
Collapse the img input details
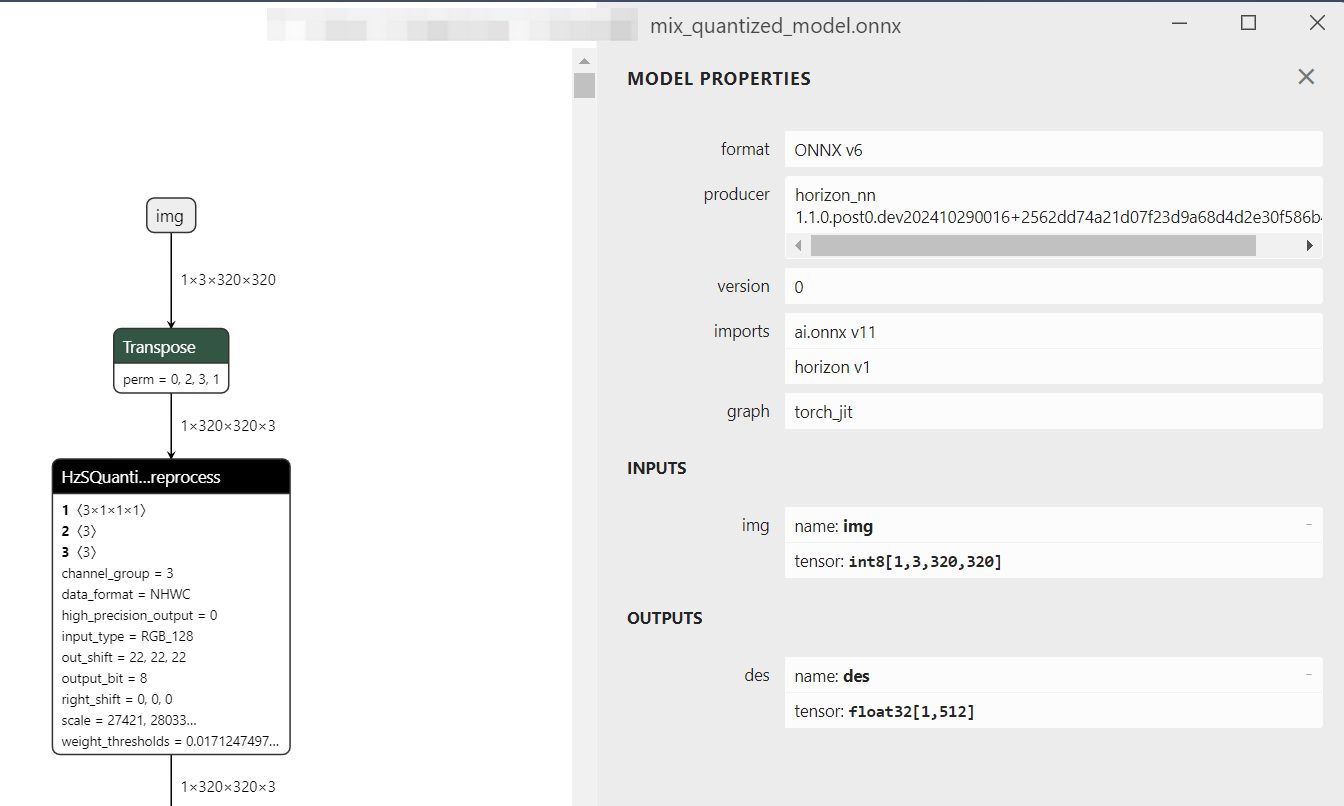tap(1308, 525)
